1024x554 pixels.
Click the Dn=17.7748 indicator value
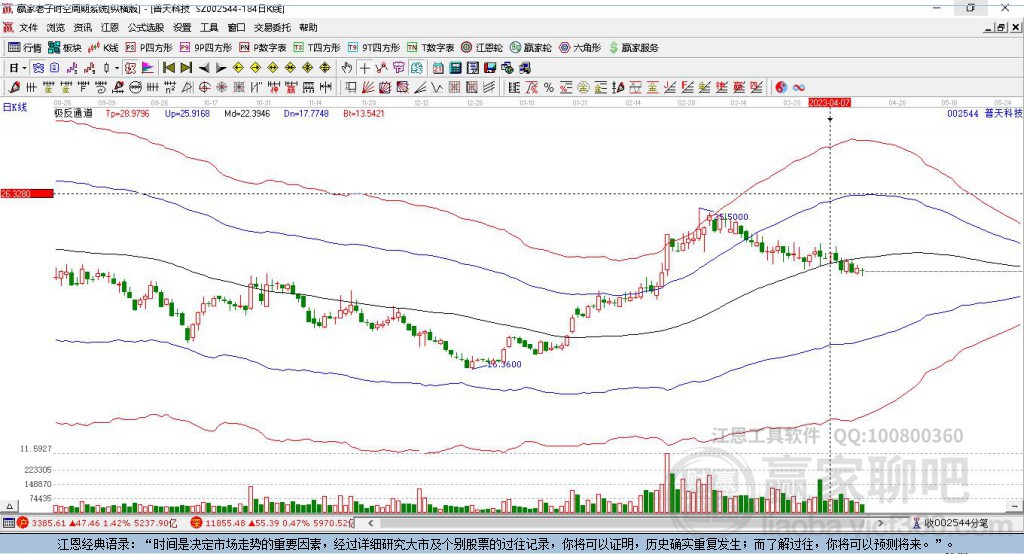(306, 114)
